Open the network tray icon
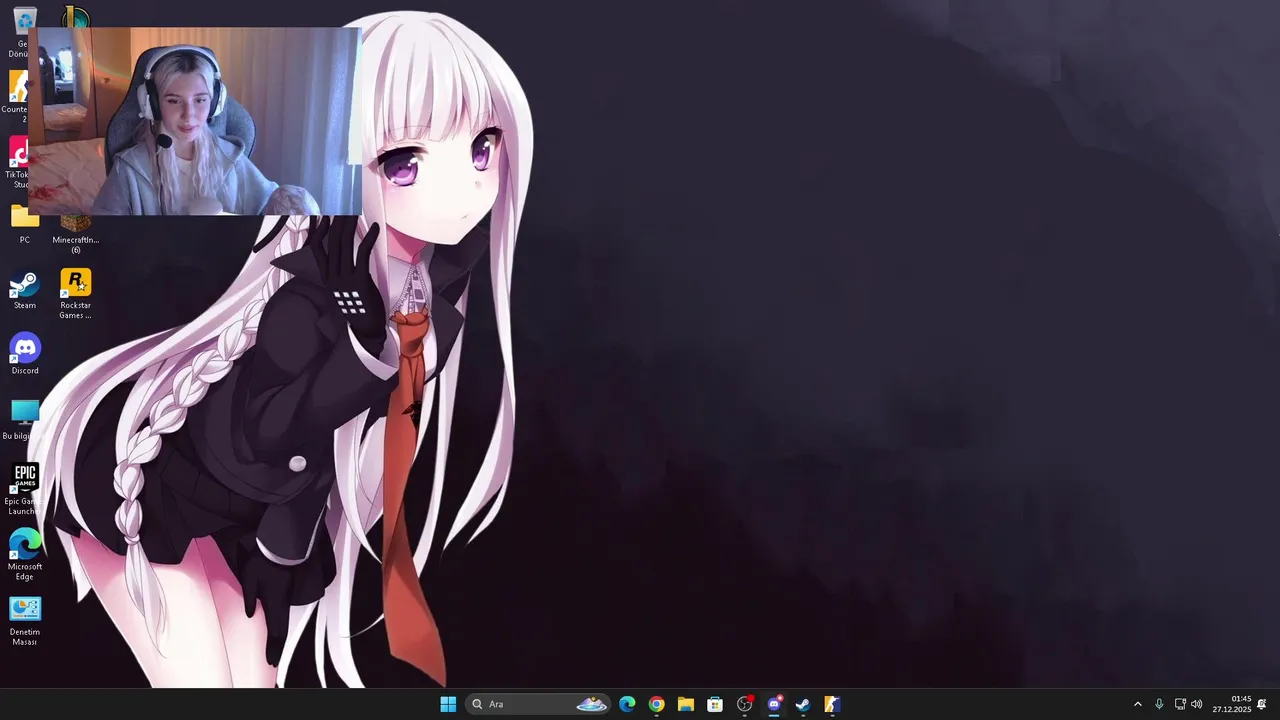 pos(1180,704)
